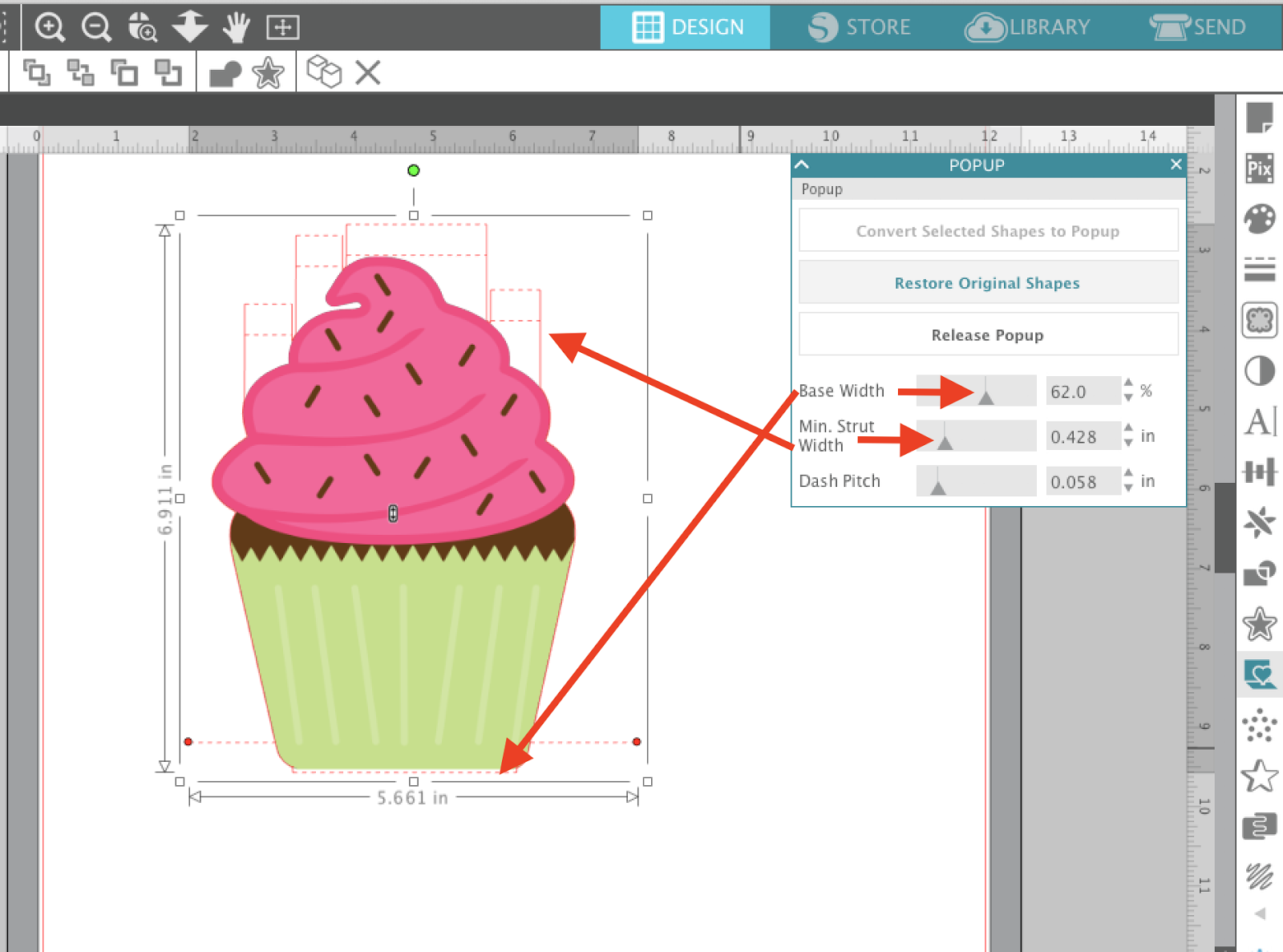This screenshot has width=1283, height=952.
Task: Open the Pix panel icon
Action: (x=1260, y=168)
